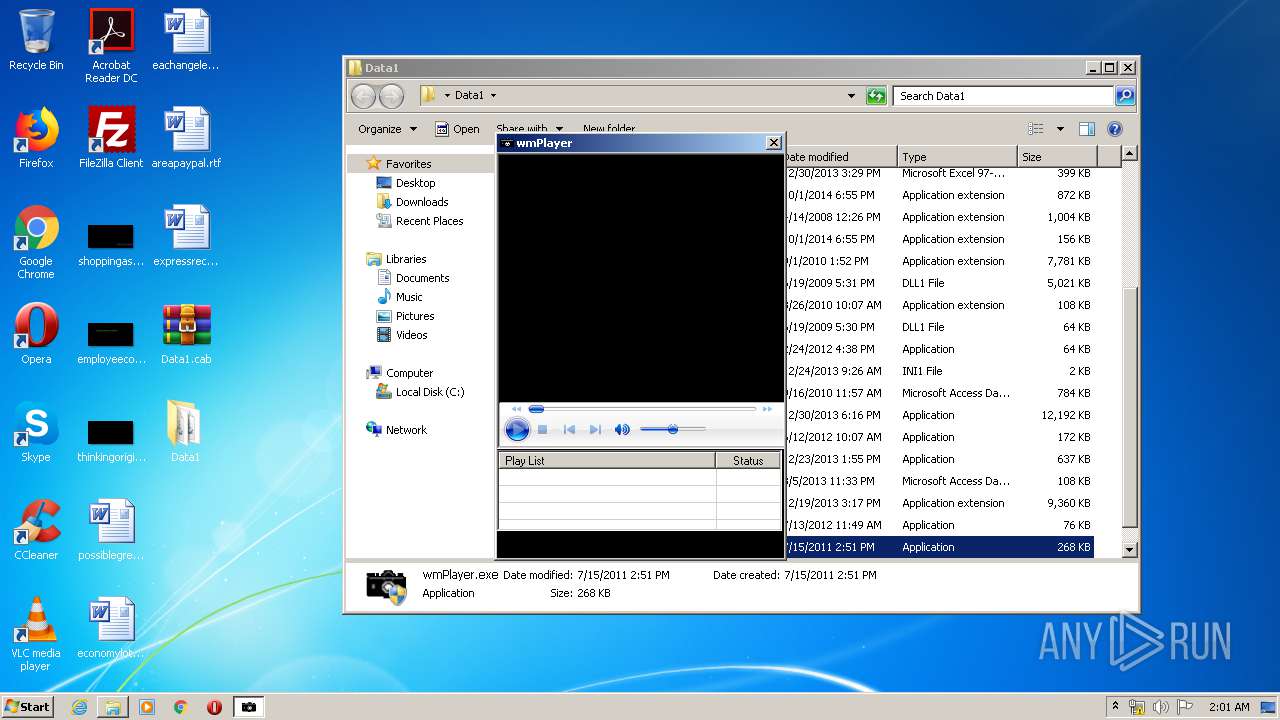1280x720 pixels.
Task: Select the FileZilla Client desktop icon
Action: pyautogui.click(x=111, y=138)
